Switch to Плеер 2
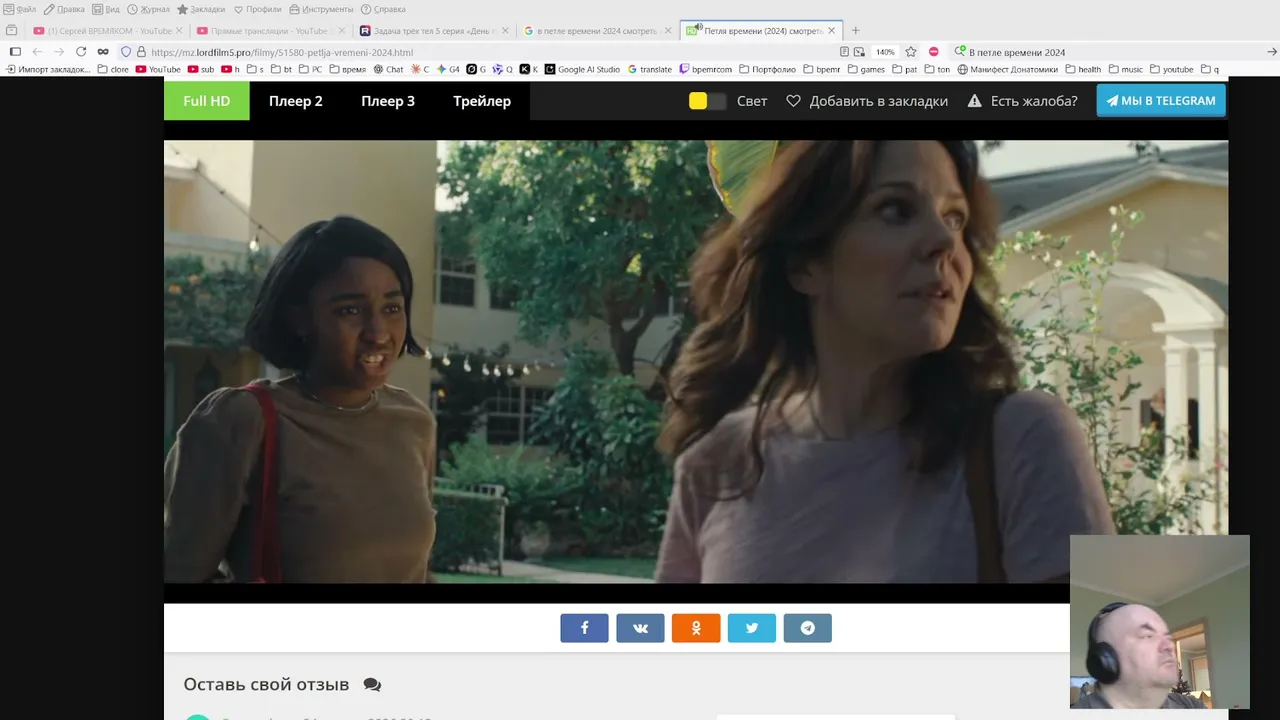Screen dimensions: 1280x720 [296, 101]
